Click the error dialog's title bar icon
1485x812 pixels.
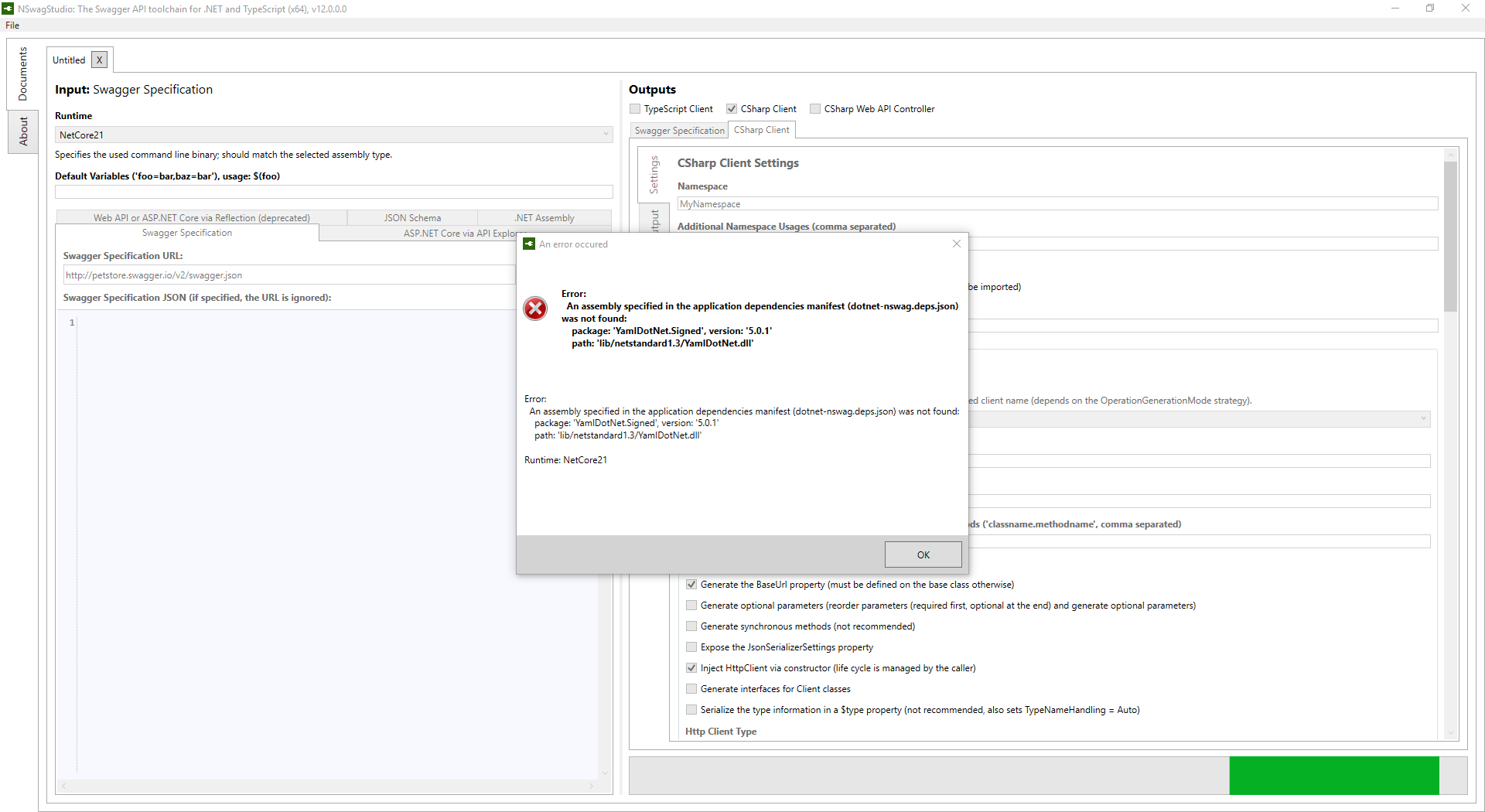[x=529, y=244]
